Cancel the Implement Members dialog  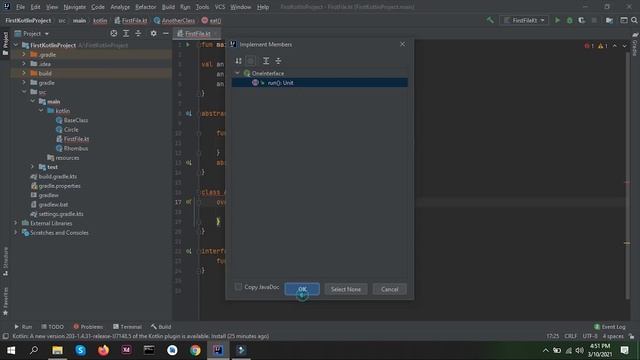coord(389,289)
